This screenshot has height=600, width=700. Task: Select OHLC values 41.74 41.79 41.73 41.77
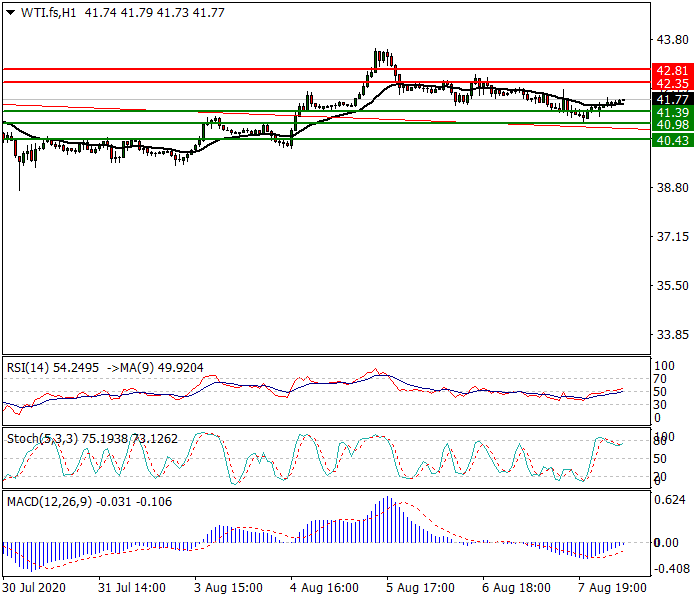click(154, 13)
